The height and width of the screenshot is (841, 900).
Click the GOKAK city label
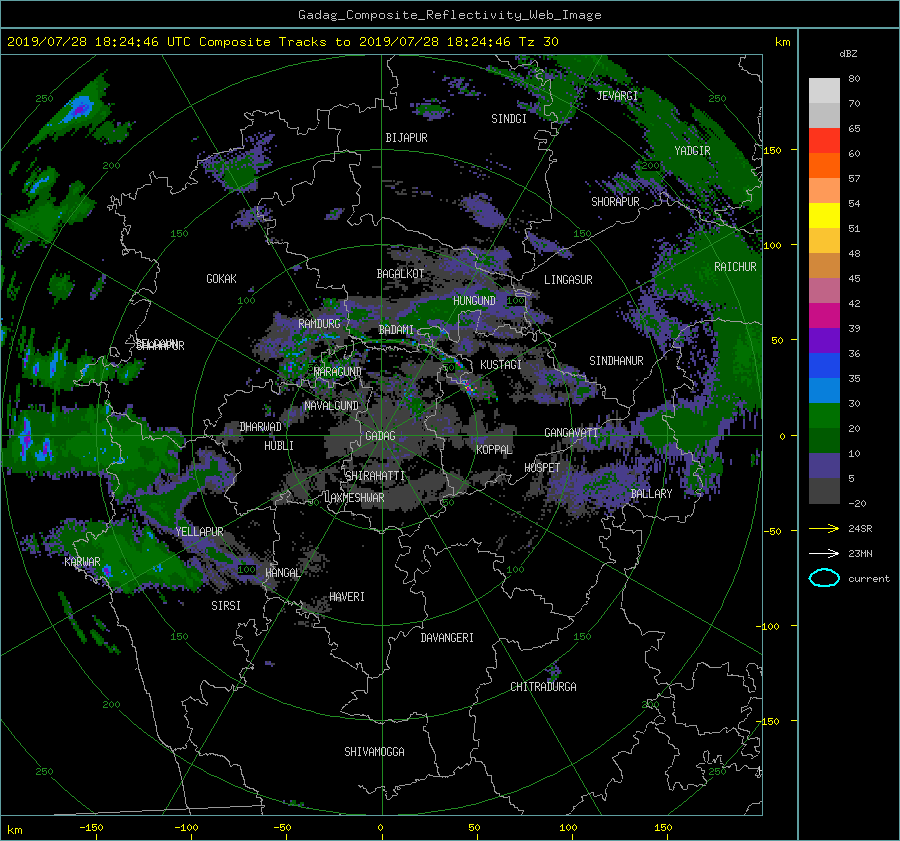point(222,279)
